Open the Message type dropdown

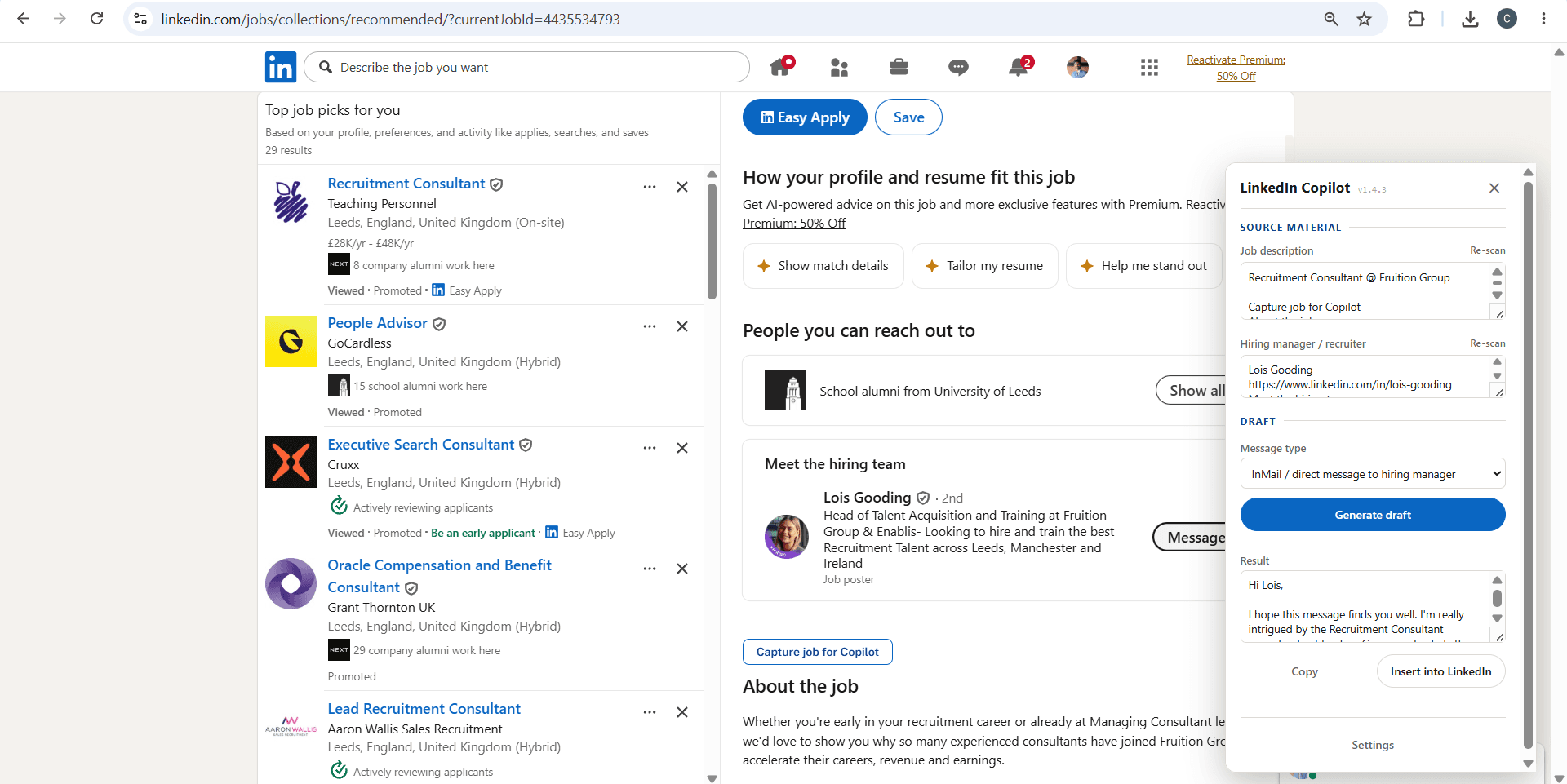(1373, 474)
